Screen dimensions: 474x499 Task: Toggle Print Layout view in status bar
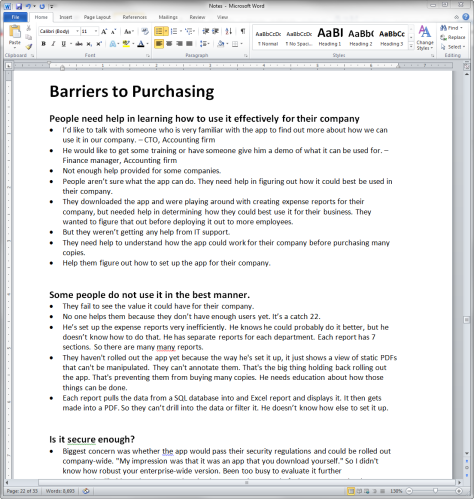click(x=351, y=491)
